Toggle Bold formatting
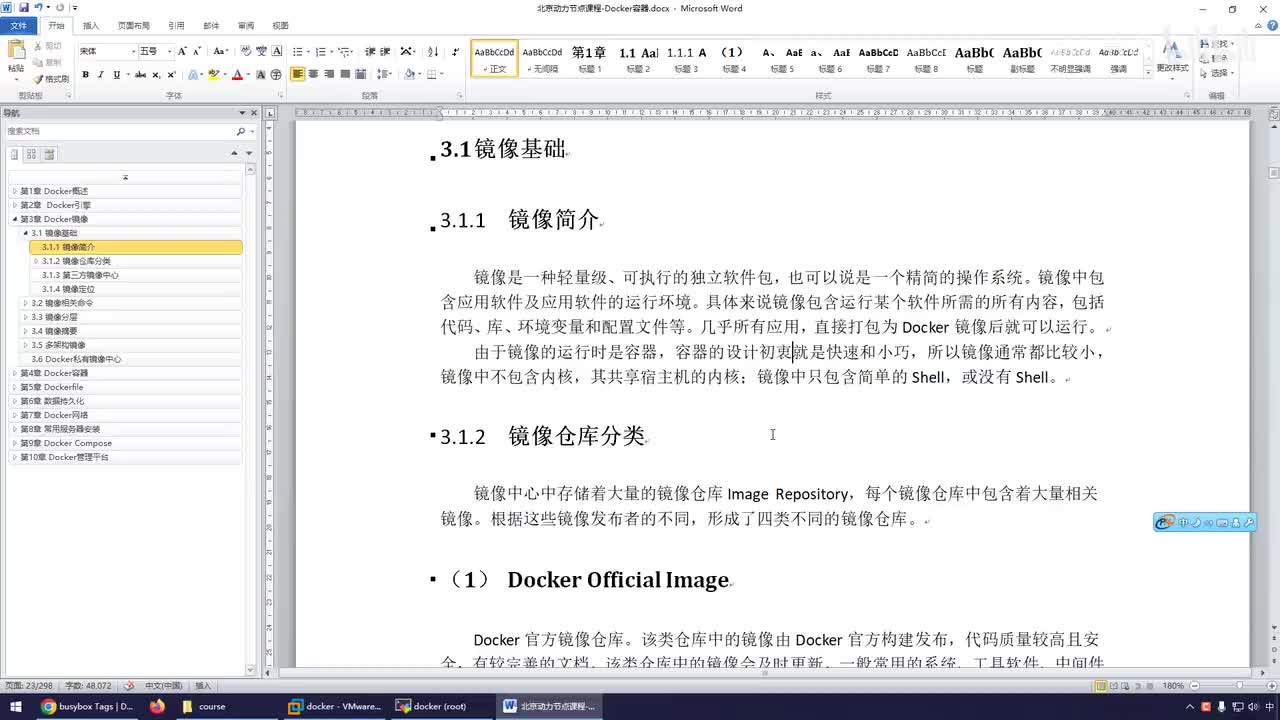Viewport: 1280px width, 720px height. point(85,75)
